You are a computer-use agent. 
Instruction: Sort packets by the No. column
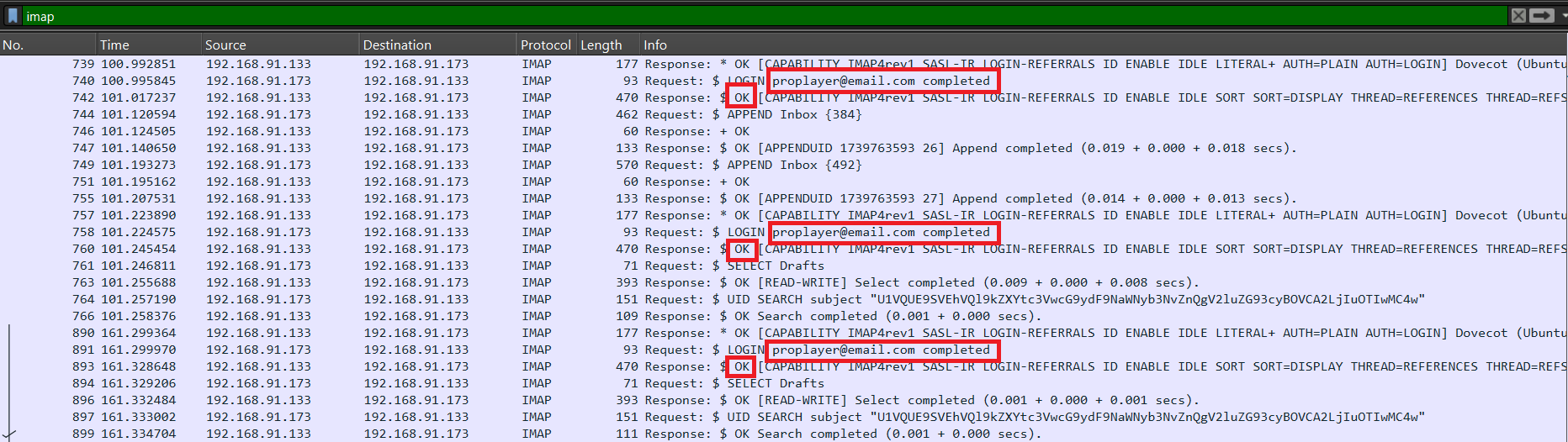pyautogui.click(x=13, y=45)
